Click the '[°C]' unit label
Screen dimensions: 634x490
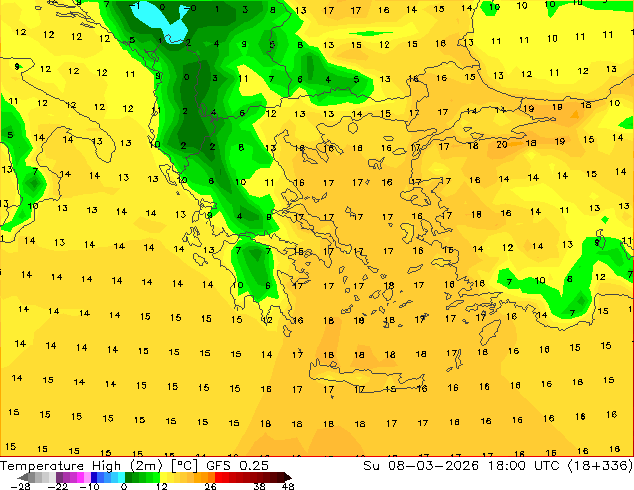tap(184, 466)
